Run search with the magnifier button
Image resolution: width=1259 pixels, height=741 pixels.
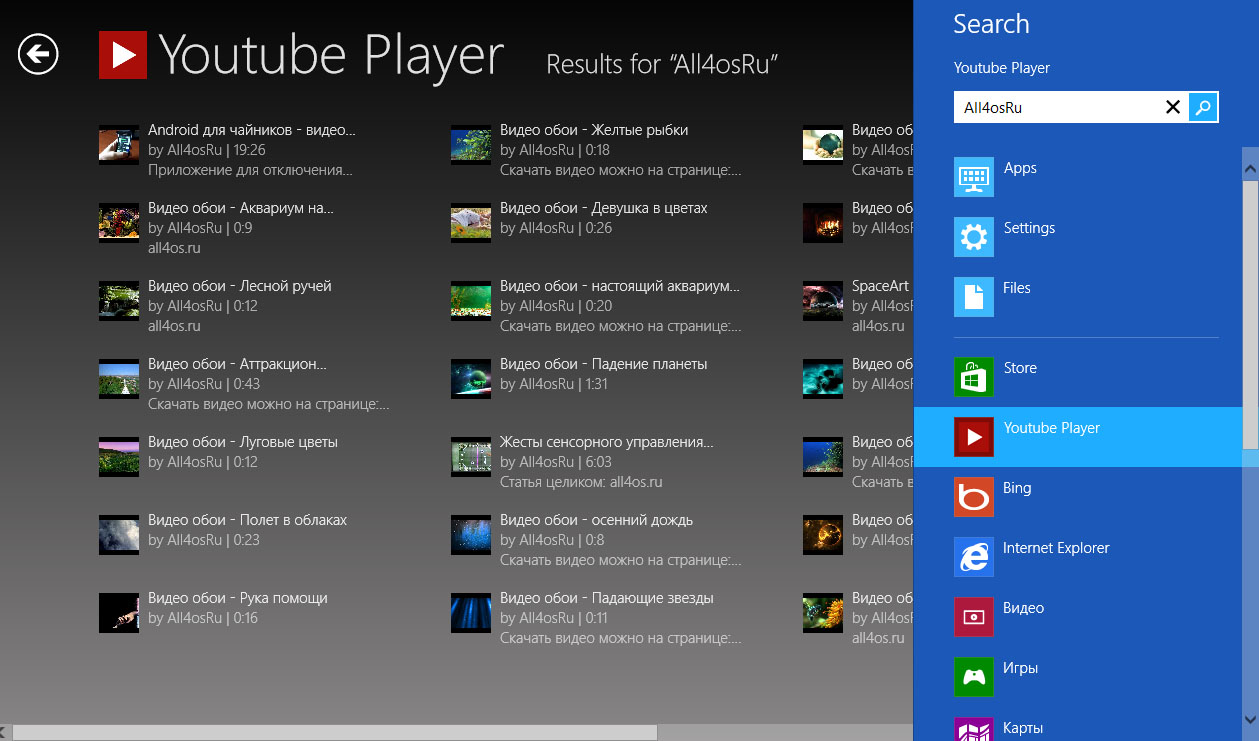tap(1204, 107)
